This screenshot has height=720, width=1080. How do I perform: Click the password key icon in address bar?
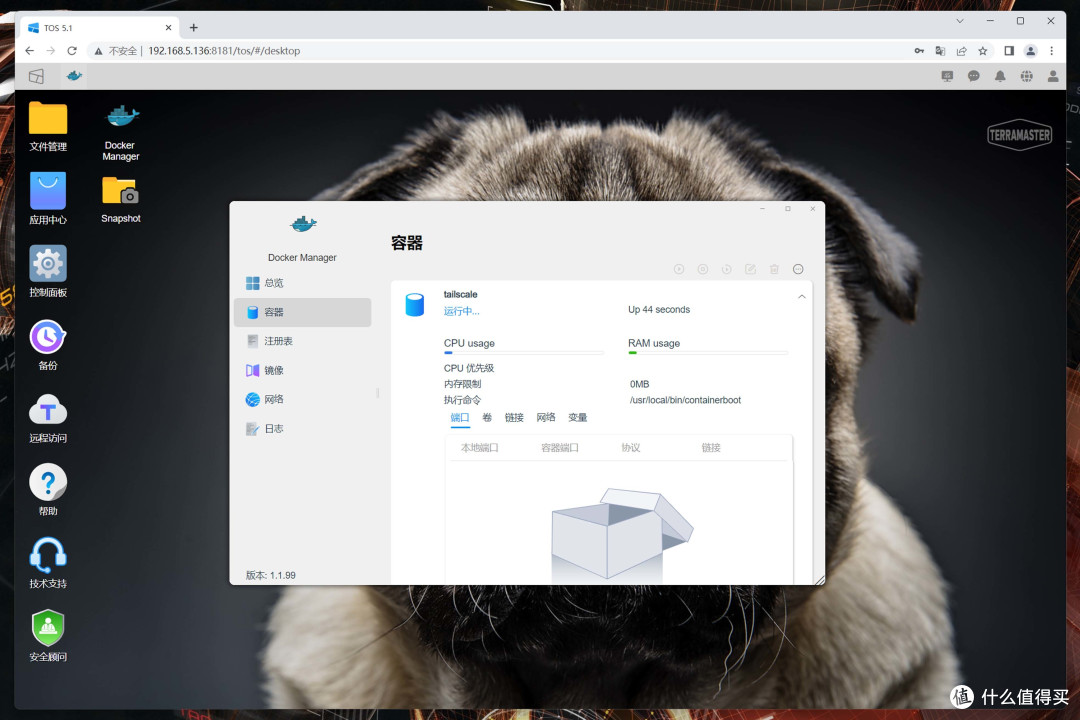tap(919, 51)
